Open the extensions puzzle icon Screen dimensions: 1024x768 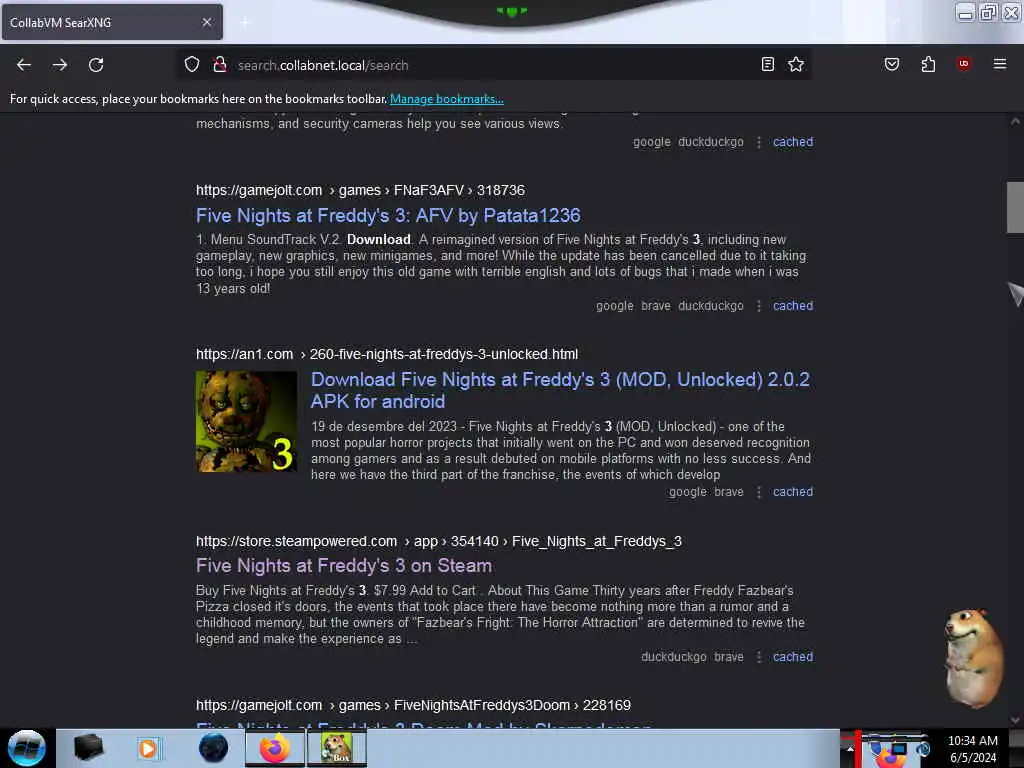click(x=928, y=64)
